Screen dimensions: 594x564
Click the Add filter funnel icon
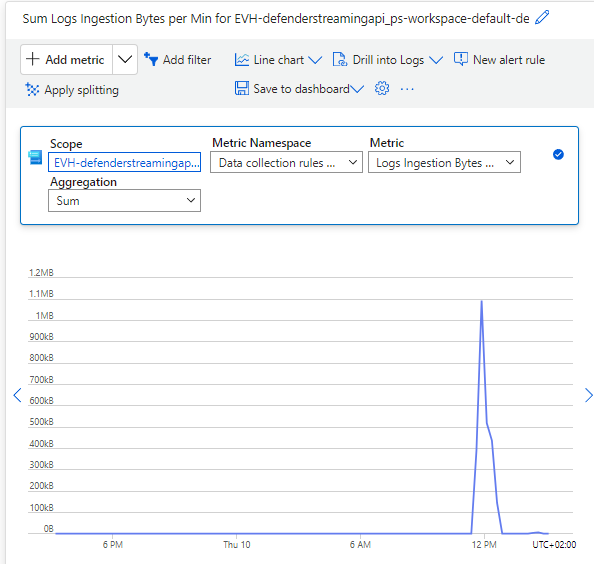(x=151, y=59)
